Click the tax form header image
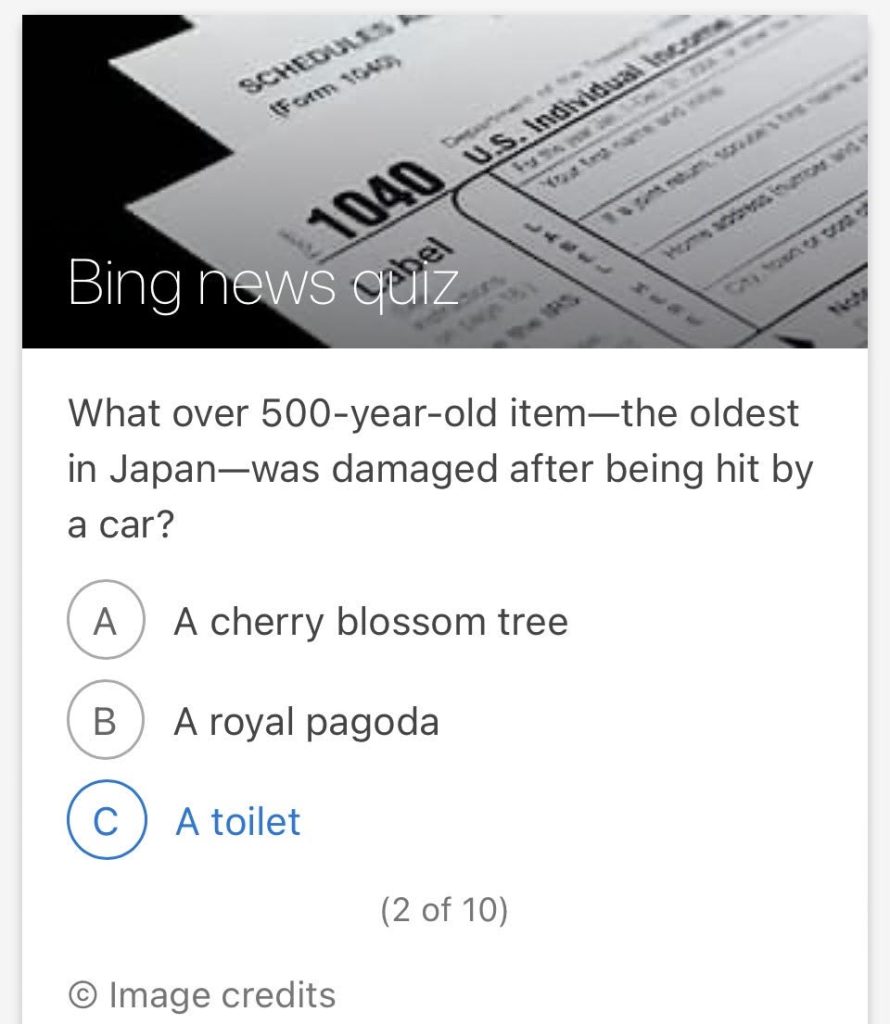 (445, 182)
